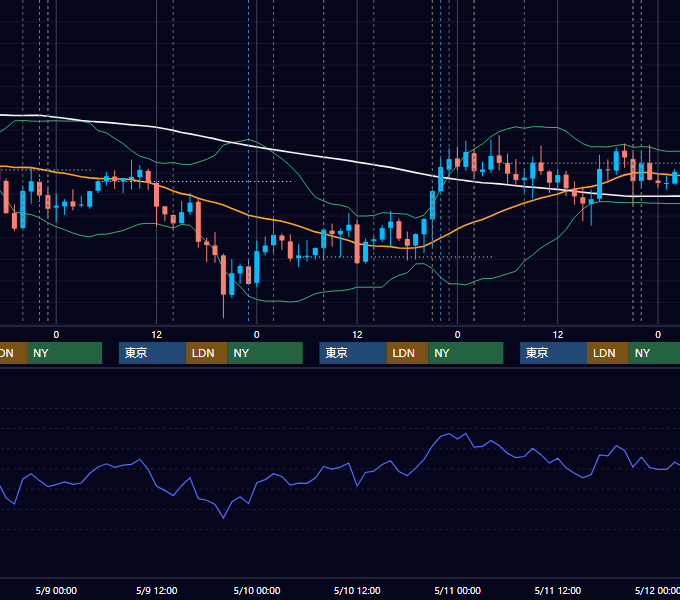The width and height of the screenshot is (680, 600).
Task: Select the 東京 session block on 5/10
Action: click(x=353, y=353)
